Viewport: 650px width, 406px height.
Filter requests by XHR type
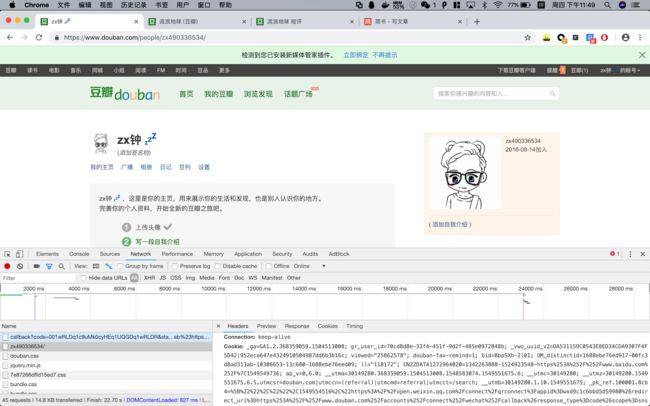coord(149,278)
